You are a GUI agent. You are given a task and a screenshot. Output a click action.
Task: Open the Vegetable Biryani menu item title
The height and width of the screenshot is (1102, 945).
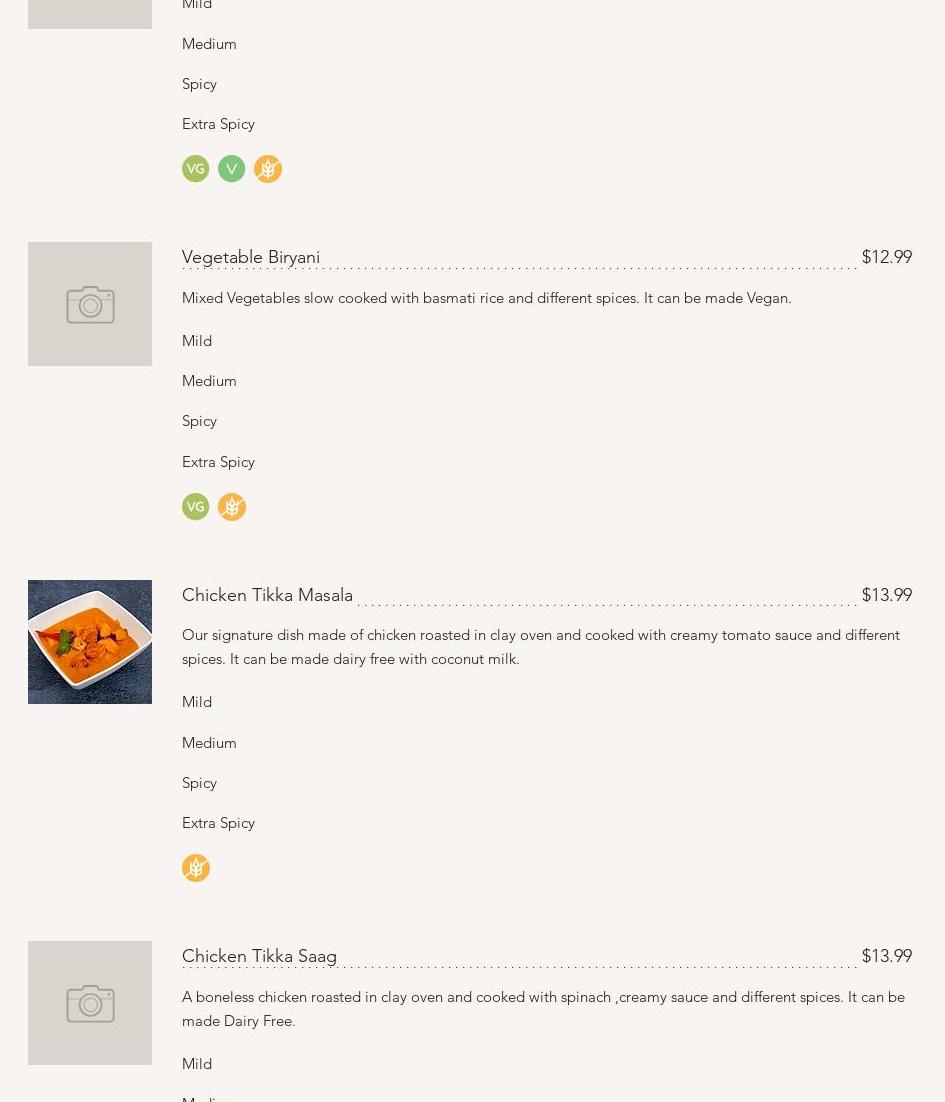pos(251,257)
